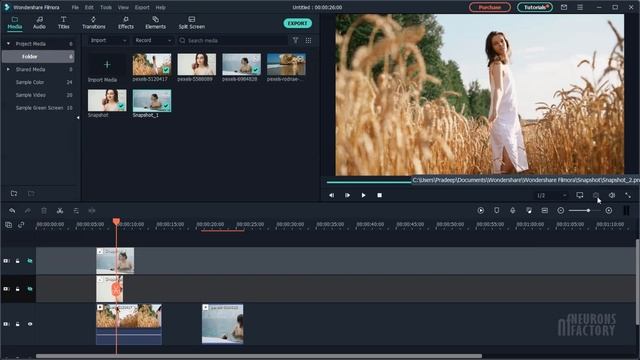Screen dimensions: 640x360
Task: Select Sample Green Screen item
Action: click(39, 108)
